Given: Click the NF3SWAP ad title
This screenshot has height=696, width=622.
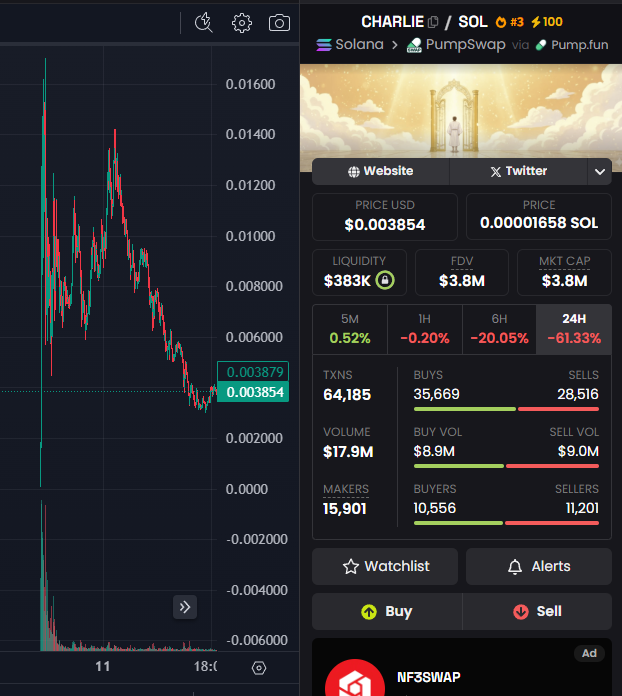Looking at the screenshot, I should (428, 677).
